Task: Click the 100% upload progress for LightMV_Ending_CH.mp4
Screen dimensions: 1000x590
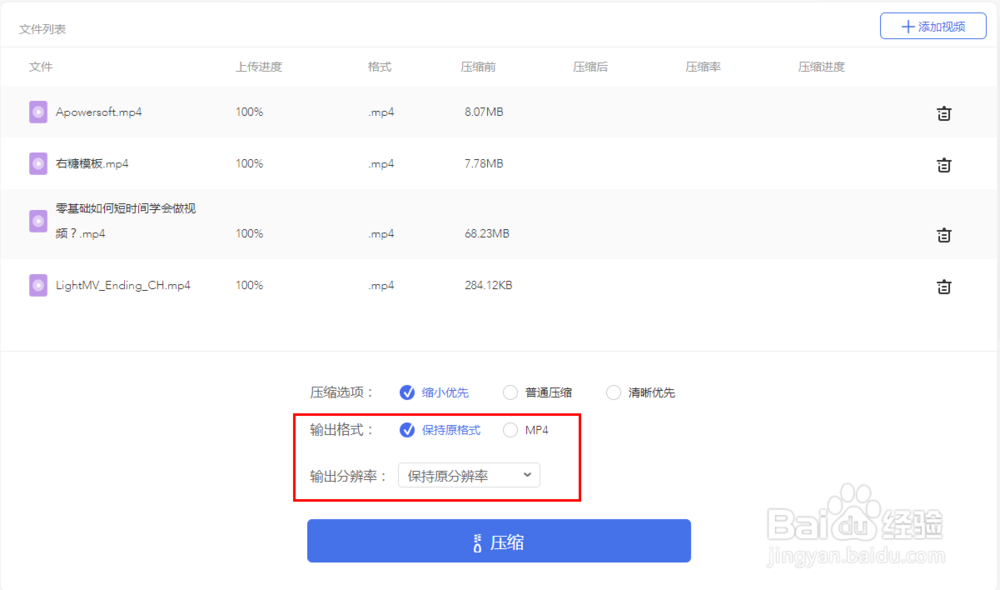Action: [249, 285]
